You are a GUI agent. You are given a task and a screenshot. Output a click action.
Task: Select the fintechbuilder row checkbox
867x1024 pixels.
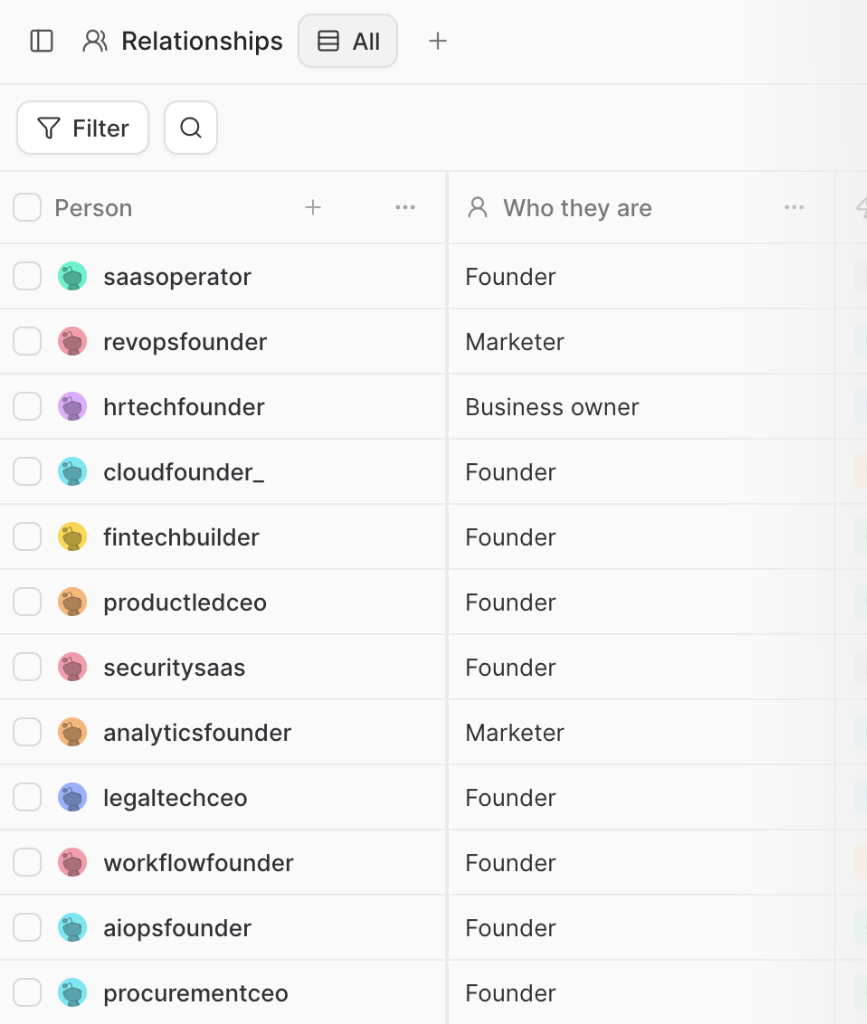(27, 537)
